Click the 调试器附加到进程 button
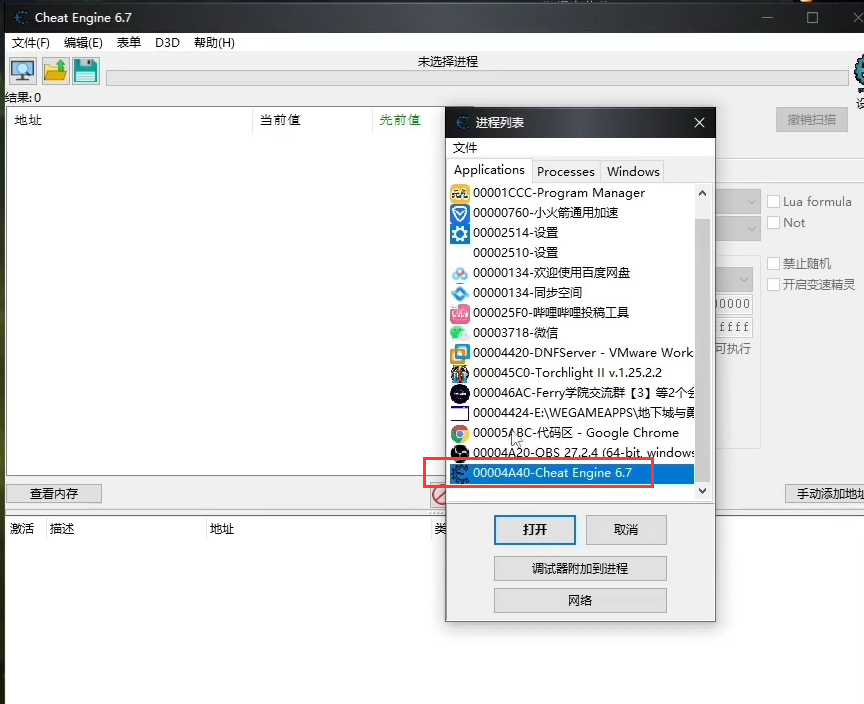Image resolution: width=864 pixels, height=704 pixels. pyautogui.click(x=580, y=568)
